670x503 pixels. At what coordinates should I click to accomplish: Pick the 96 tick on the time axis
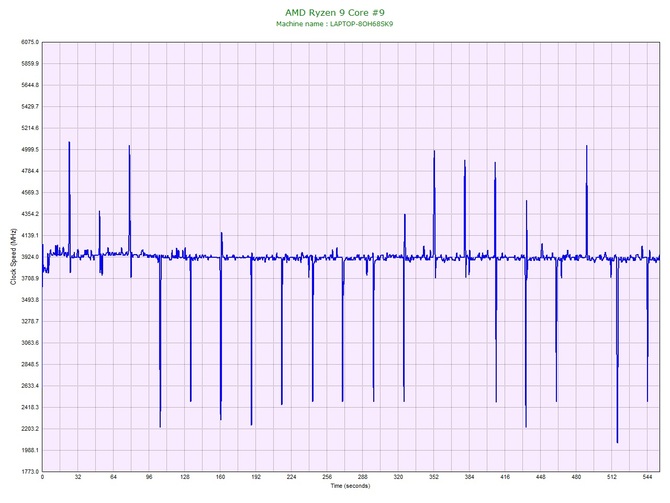click(149, 477)
